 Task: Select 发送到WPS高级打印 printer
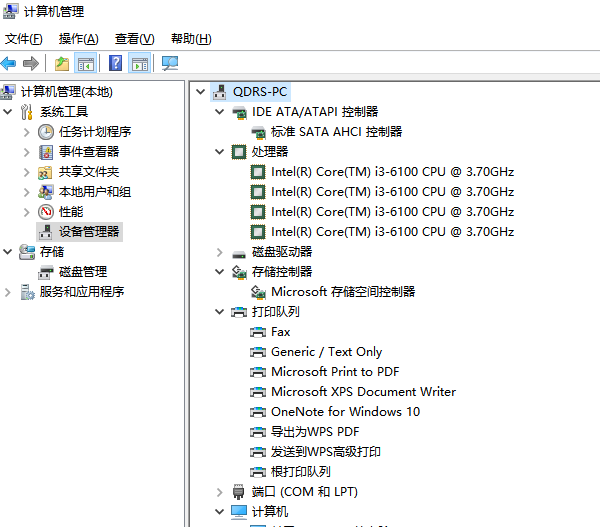coord(326,451)
